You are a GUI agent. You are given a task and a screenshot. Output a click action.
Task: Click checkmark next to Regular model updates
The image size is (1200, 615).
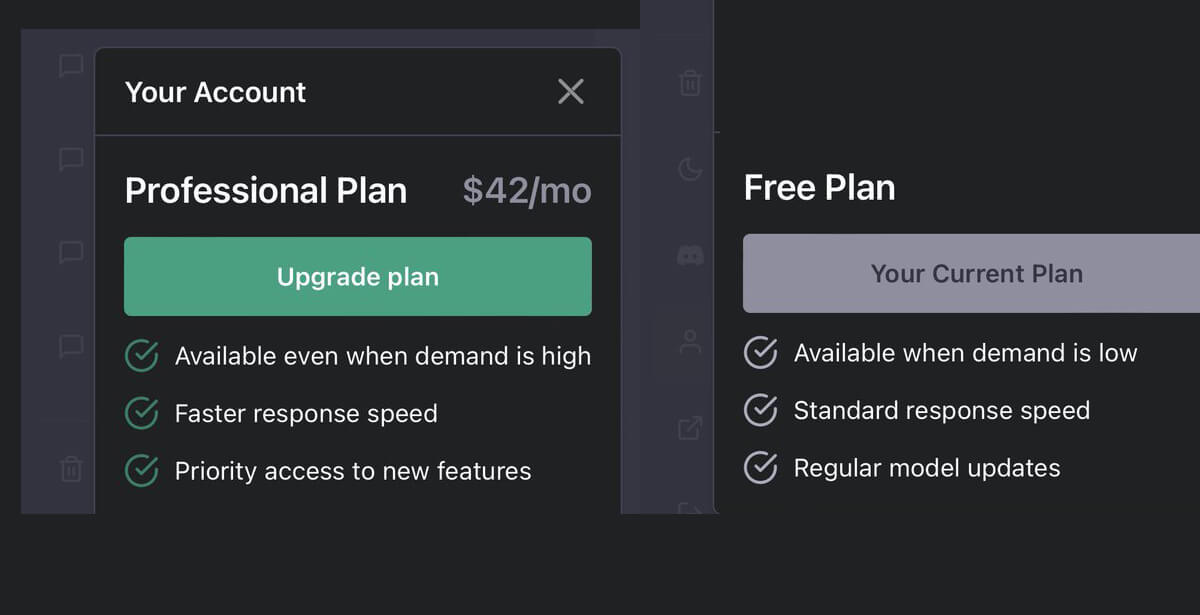point(761,467)
